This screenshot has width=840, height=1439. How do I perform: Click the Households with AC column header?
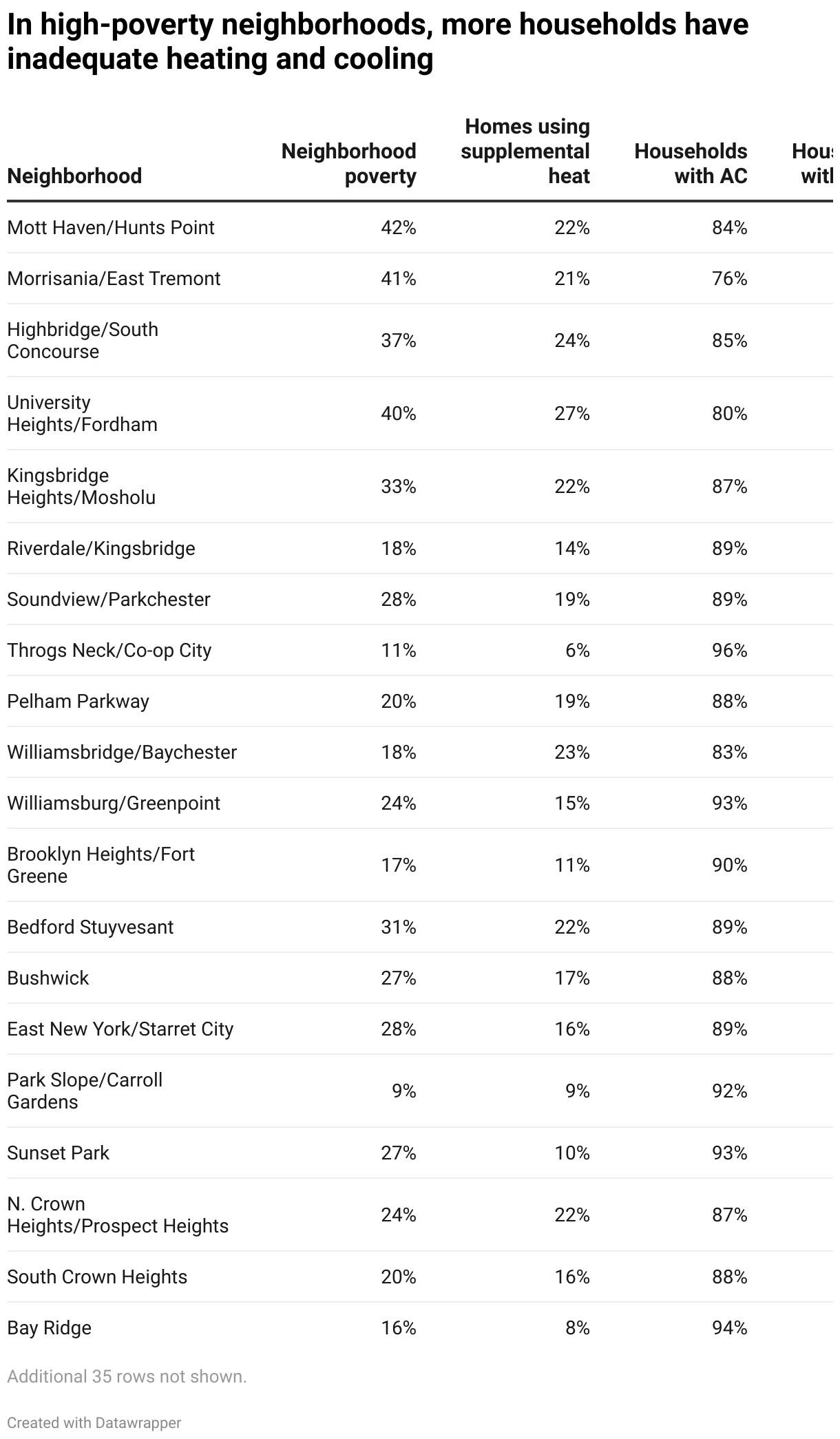(691, 164)
